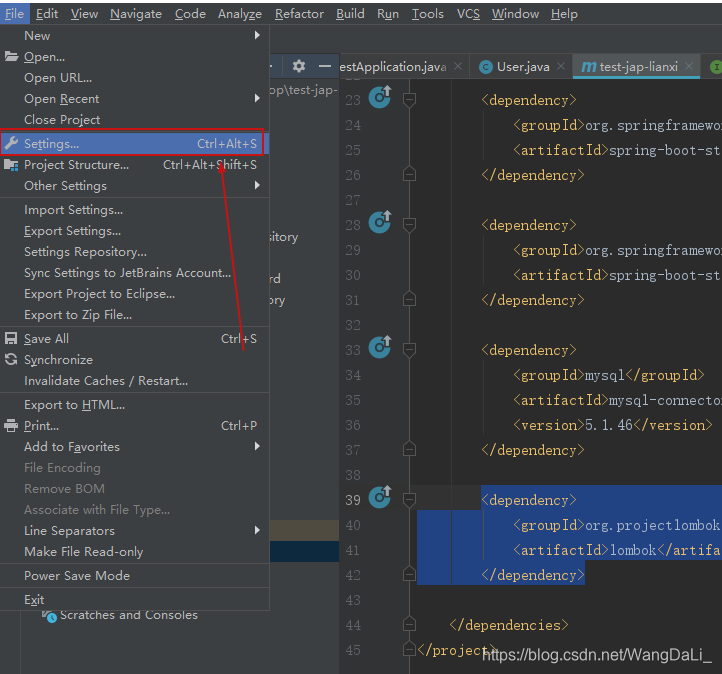Select Open URL... menu entry
This screenshot has width=722, height=674.
click(x=134, y=78)
